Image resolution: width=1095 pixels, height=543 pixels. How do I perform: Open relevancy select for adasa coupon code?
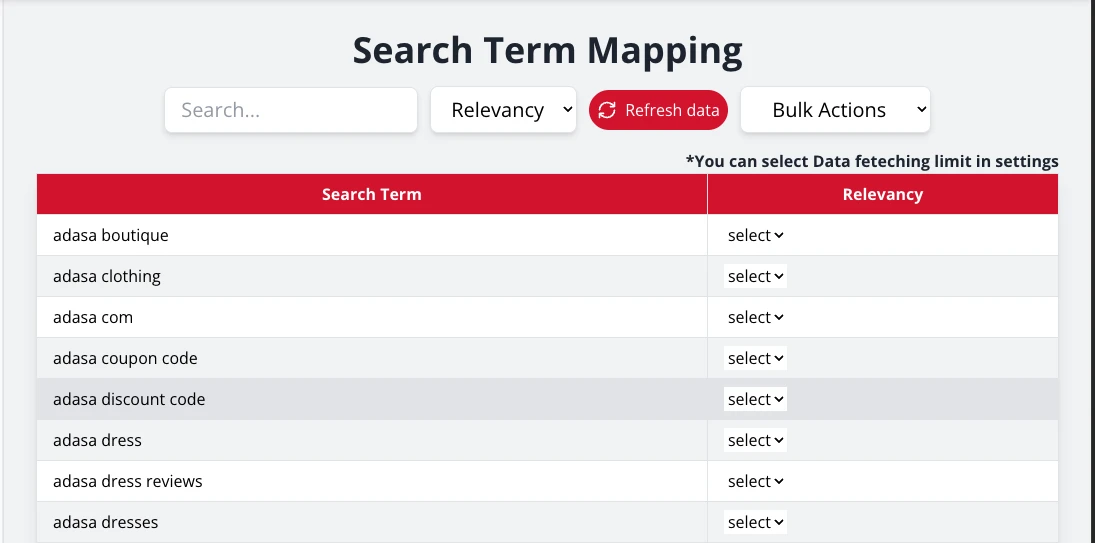click(755, 359)
